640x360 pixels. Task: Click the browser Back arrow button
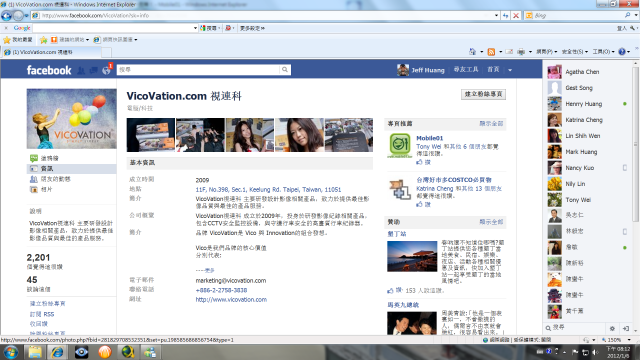pyautogui.click(x=6, y=16)
